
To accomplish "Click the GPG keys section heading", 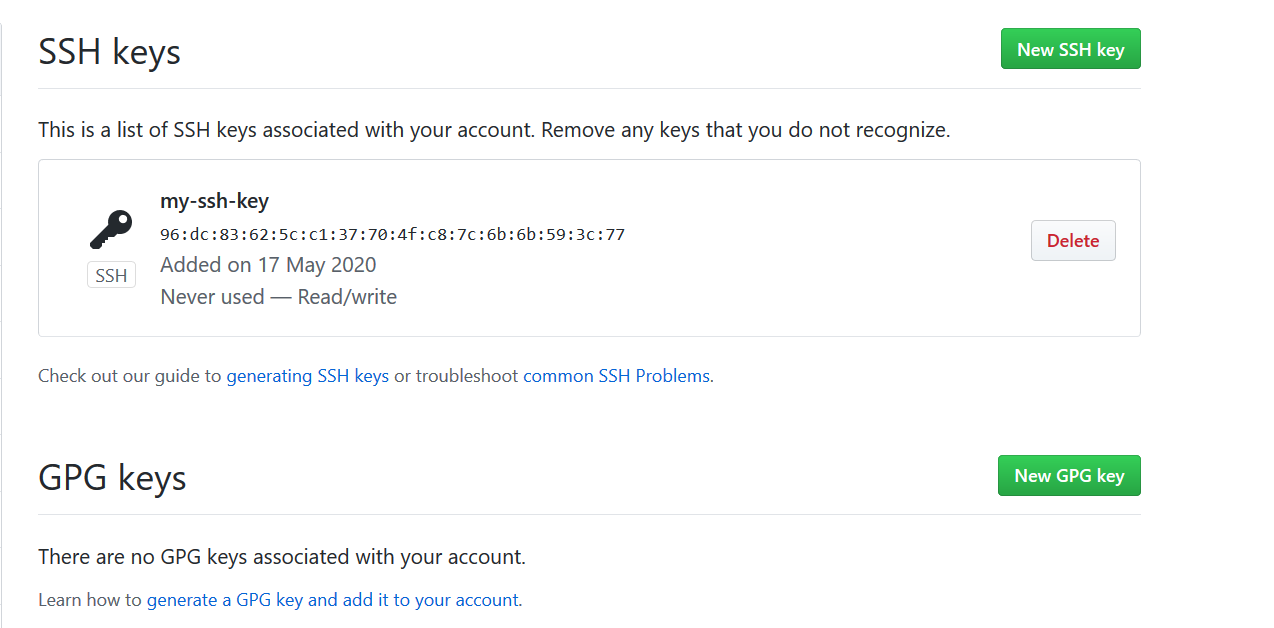I will (112, 477).
